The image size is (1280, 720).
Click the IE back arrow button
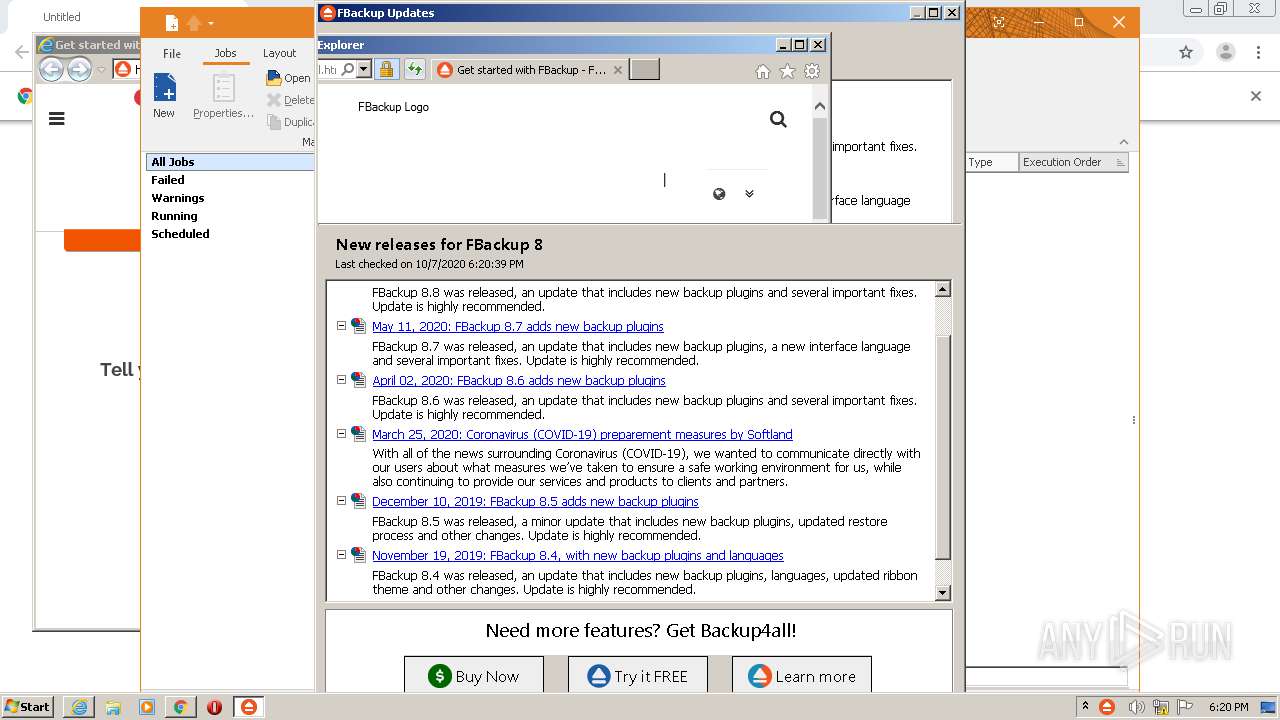point(51,69)
